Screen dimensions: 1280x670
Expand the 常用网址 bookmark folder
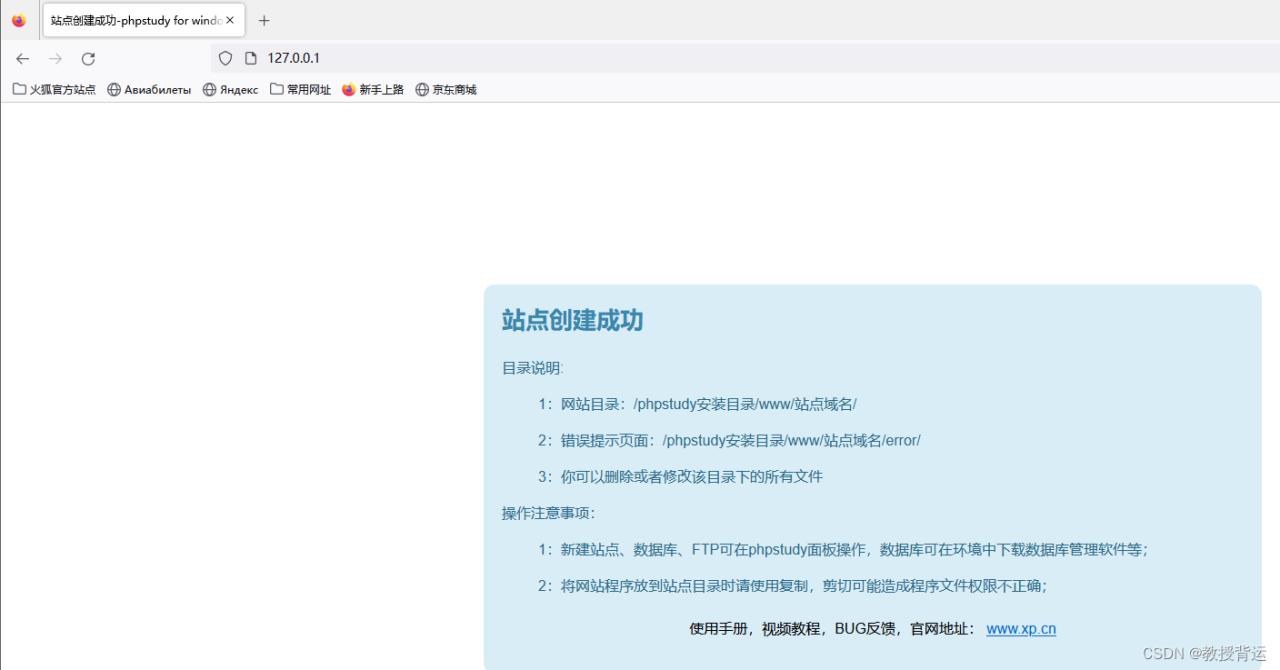point(300,90)
